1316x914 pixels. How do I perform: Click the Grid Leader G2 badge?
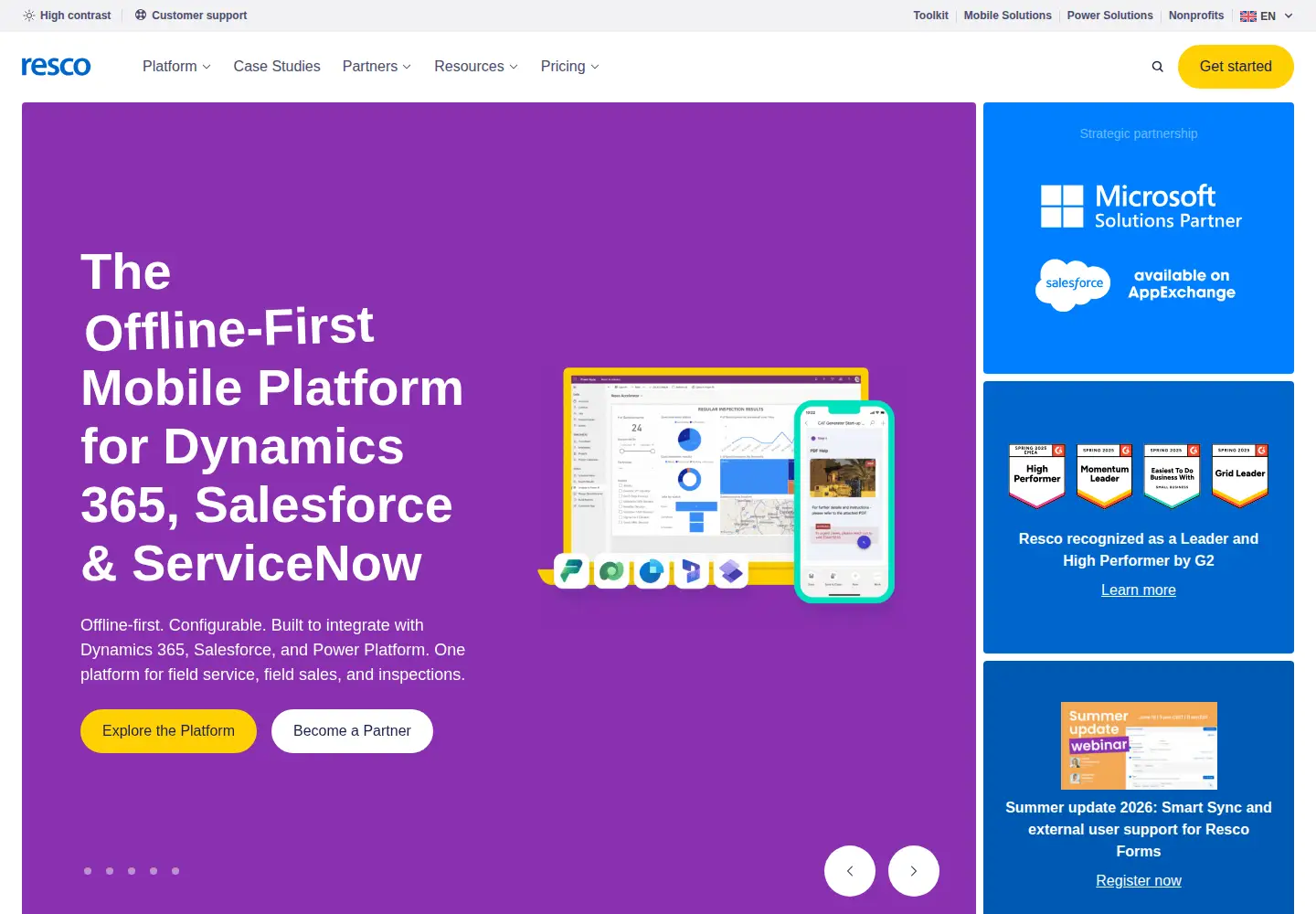coord(1240,475)
